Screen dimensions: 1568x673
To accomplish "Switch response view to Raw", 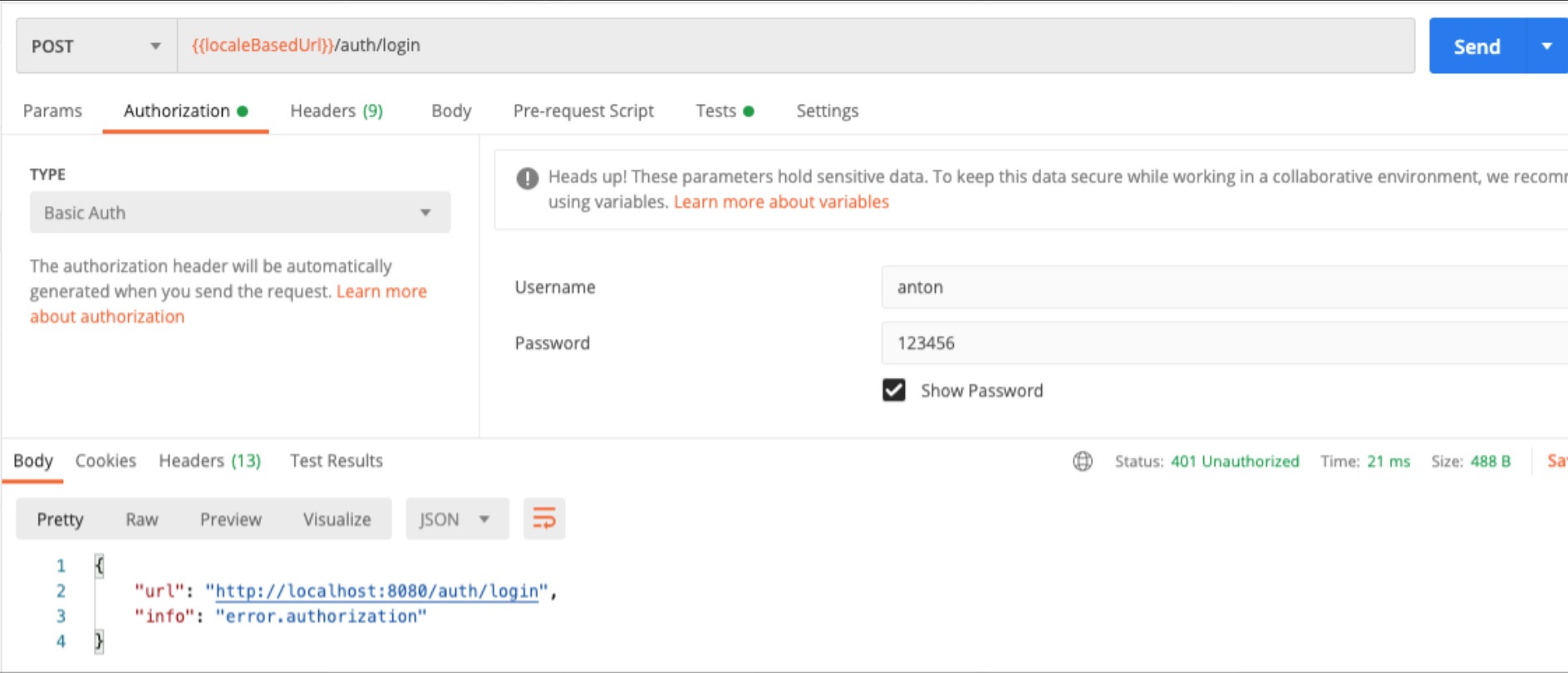I will point(142,518).
